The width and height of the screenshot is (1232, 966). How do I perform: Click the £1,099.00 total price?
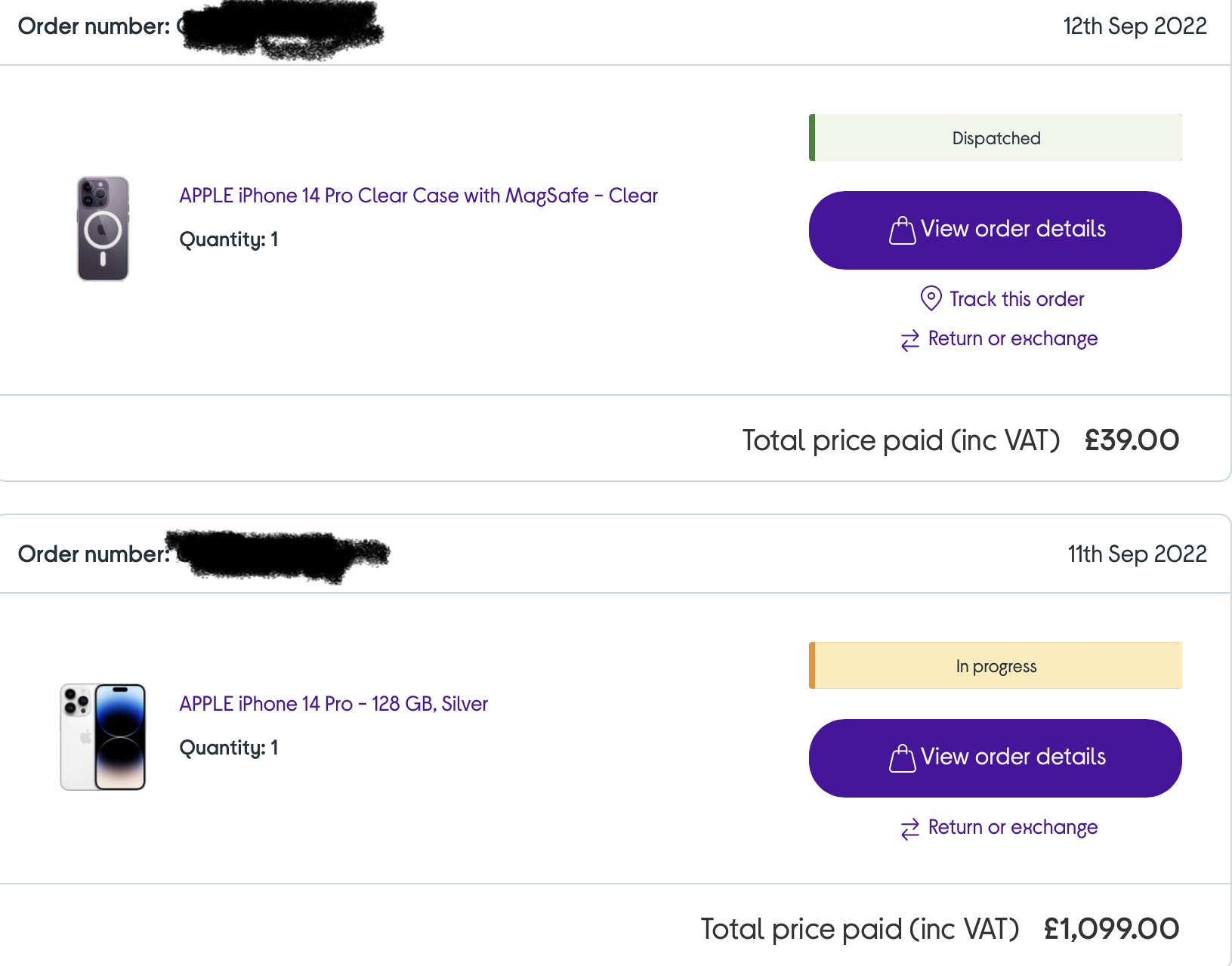click(x=1111, y=929)
